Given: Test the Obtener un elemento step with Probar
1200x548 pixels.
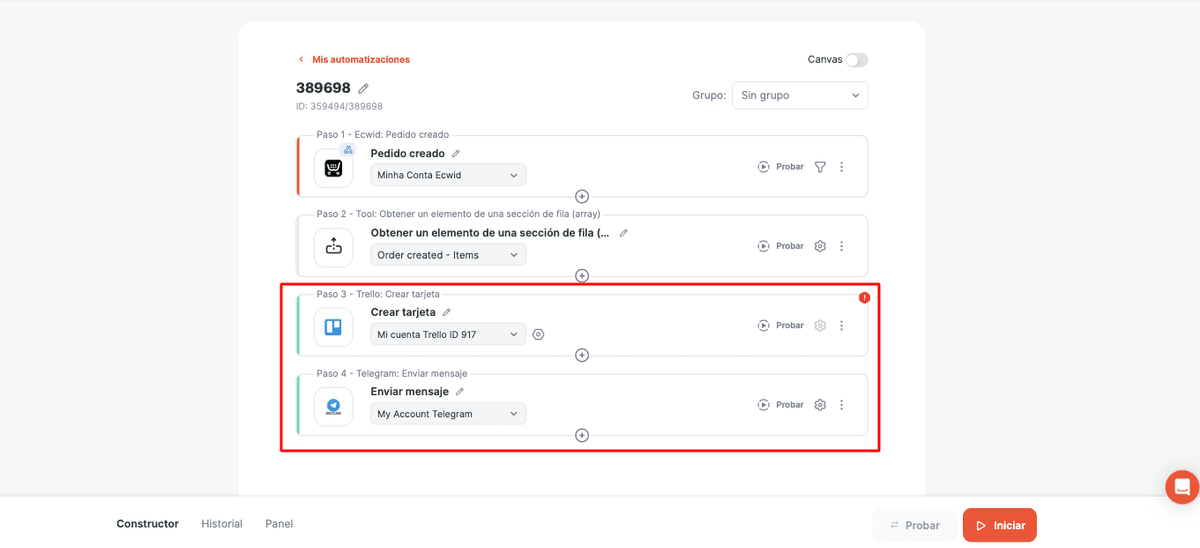Looking at the screenshot, I should (x=781, y=246).
